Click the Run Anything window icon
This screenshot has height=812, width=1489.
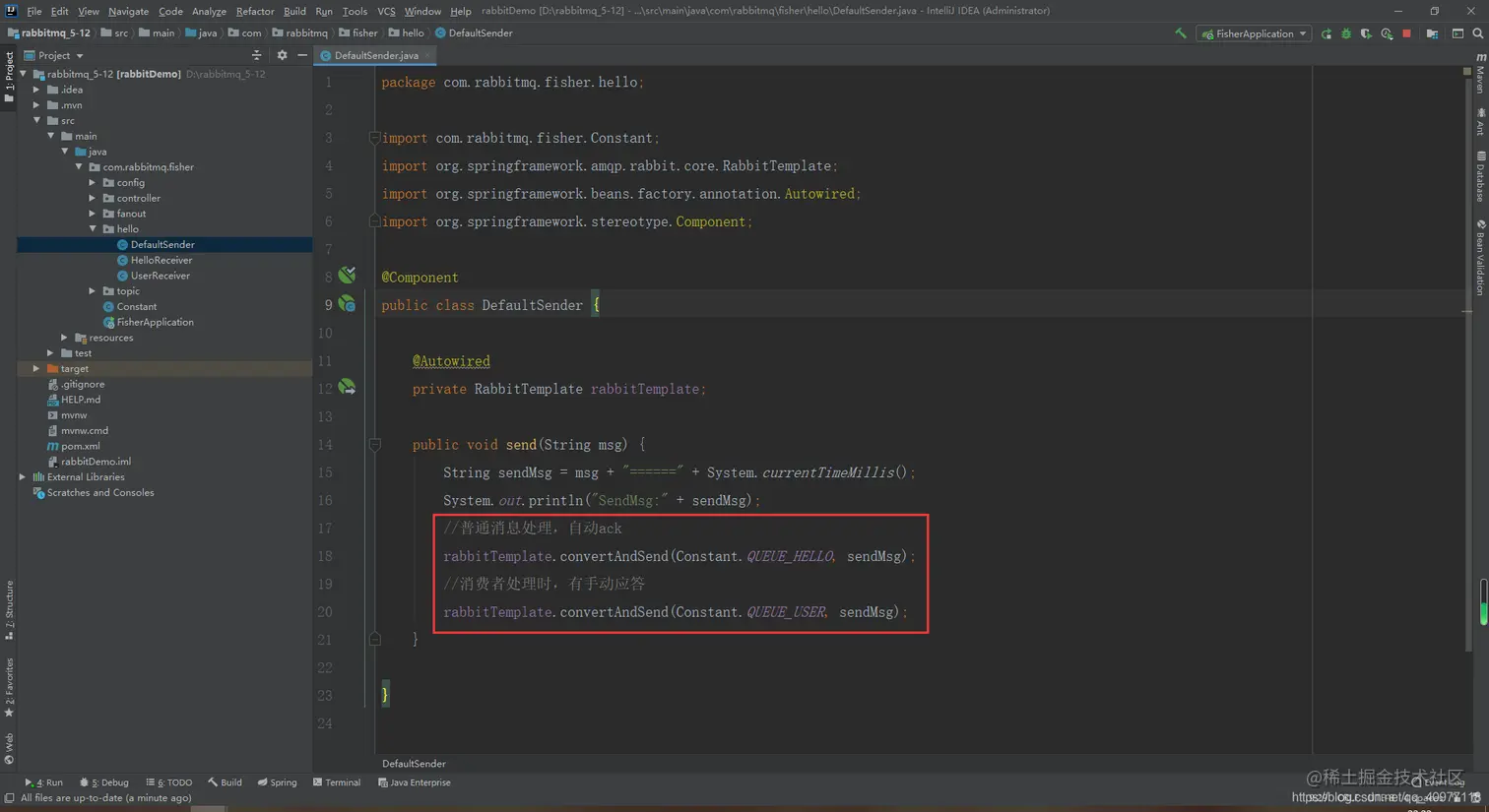(x=1457, y=33)
